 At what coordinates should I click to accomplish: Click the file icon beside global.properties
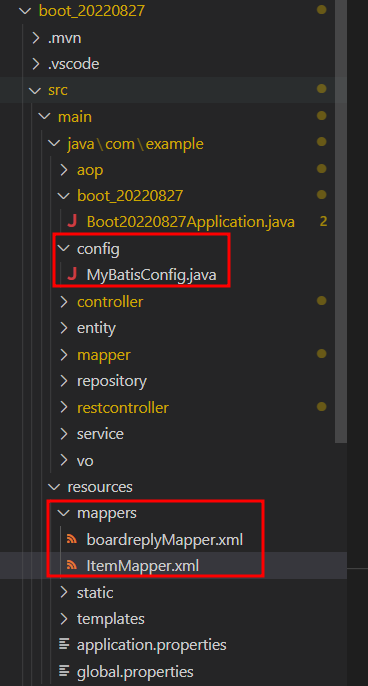64,671
